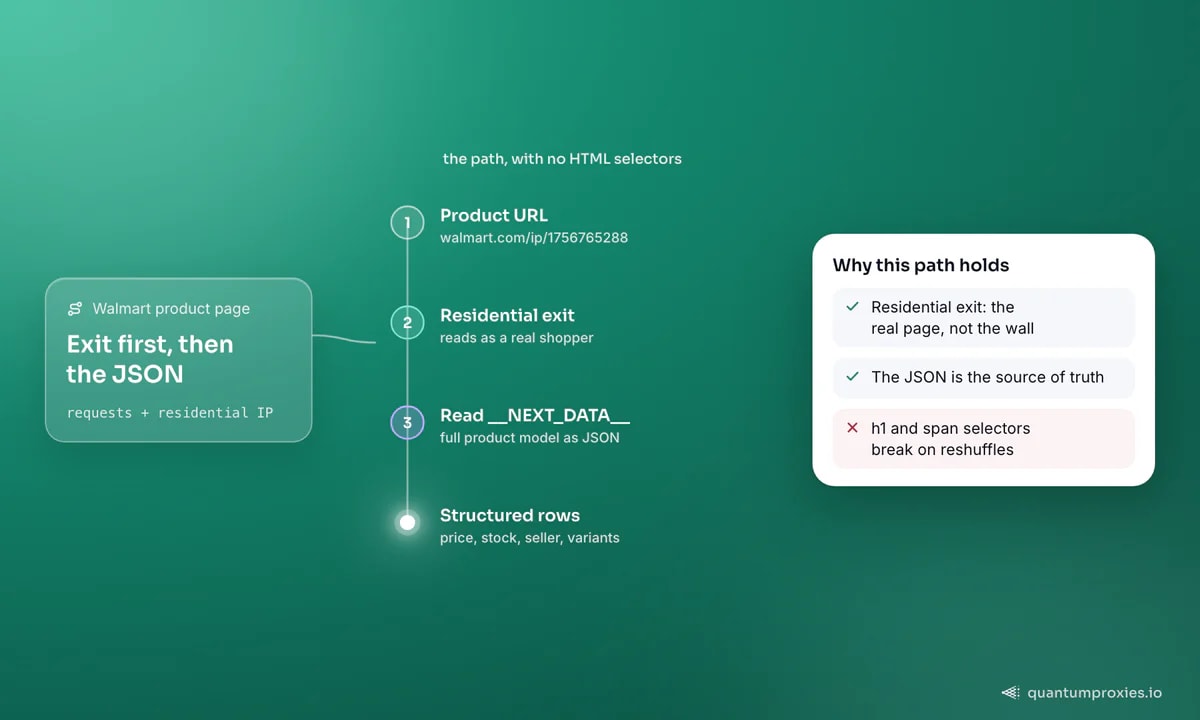Click the "reads as a real shopper" subtitle
The height and width of the screenshot is (720, 1200).
point(516,338)
